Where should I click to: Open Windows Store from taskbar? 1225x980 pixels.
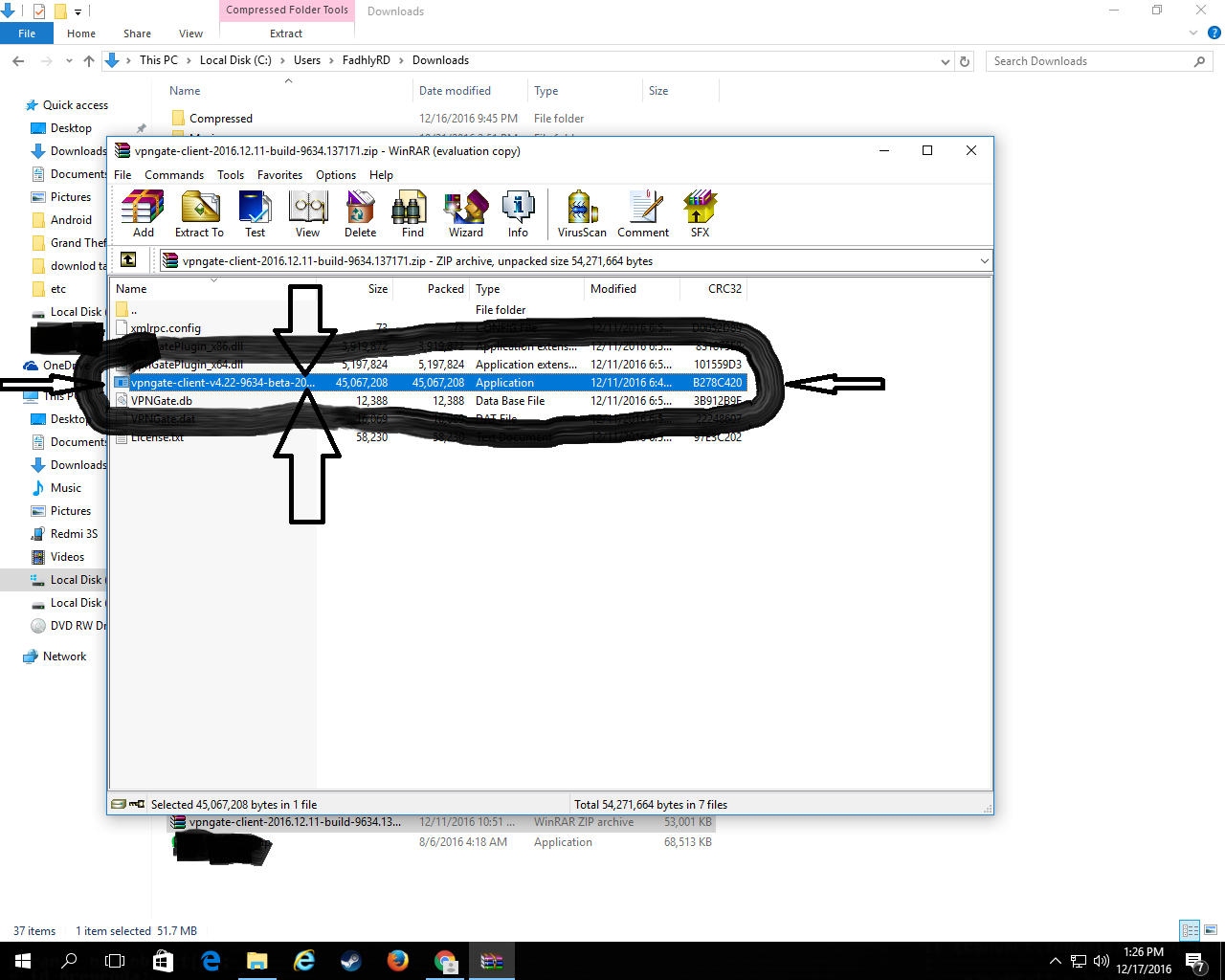click(x=163, y=961)
